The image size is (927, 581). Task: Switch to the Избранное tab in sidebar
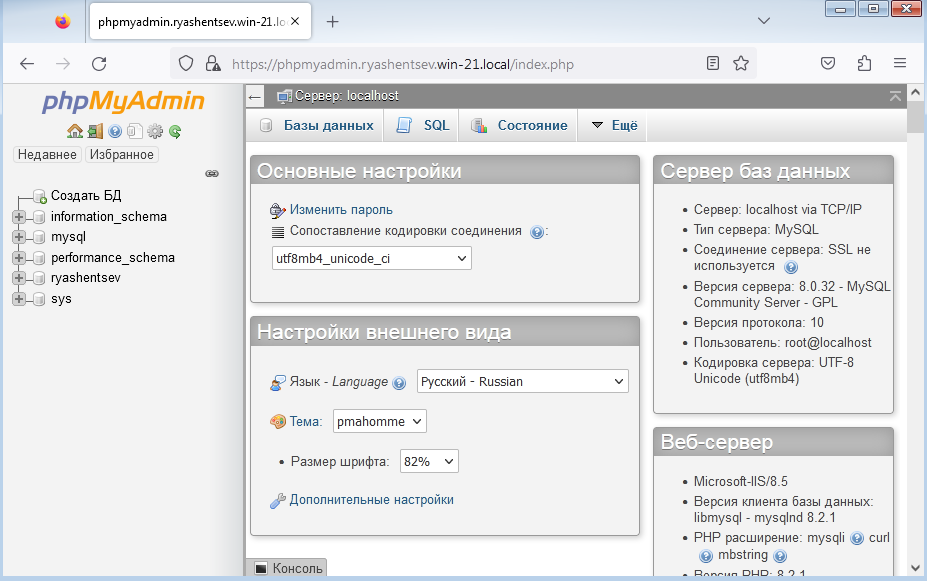click(x=122, y=154)
